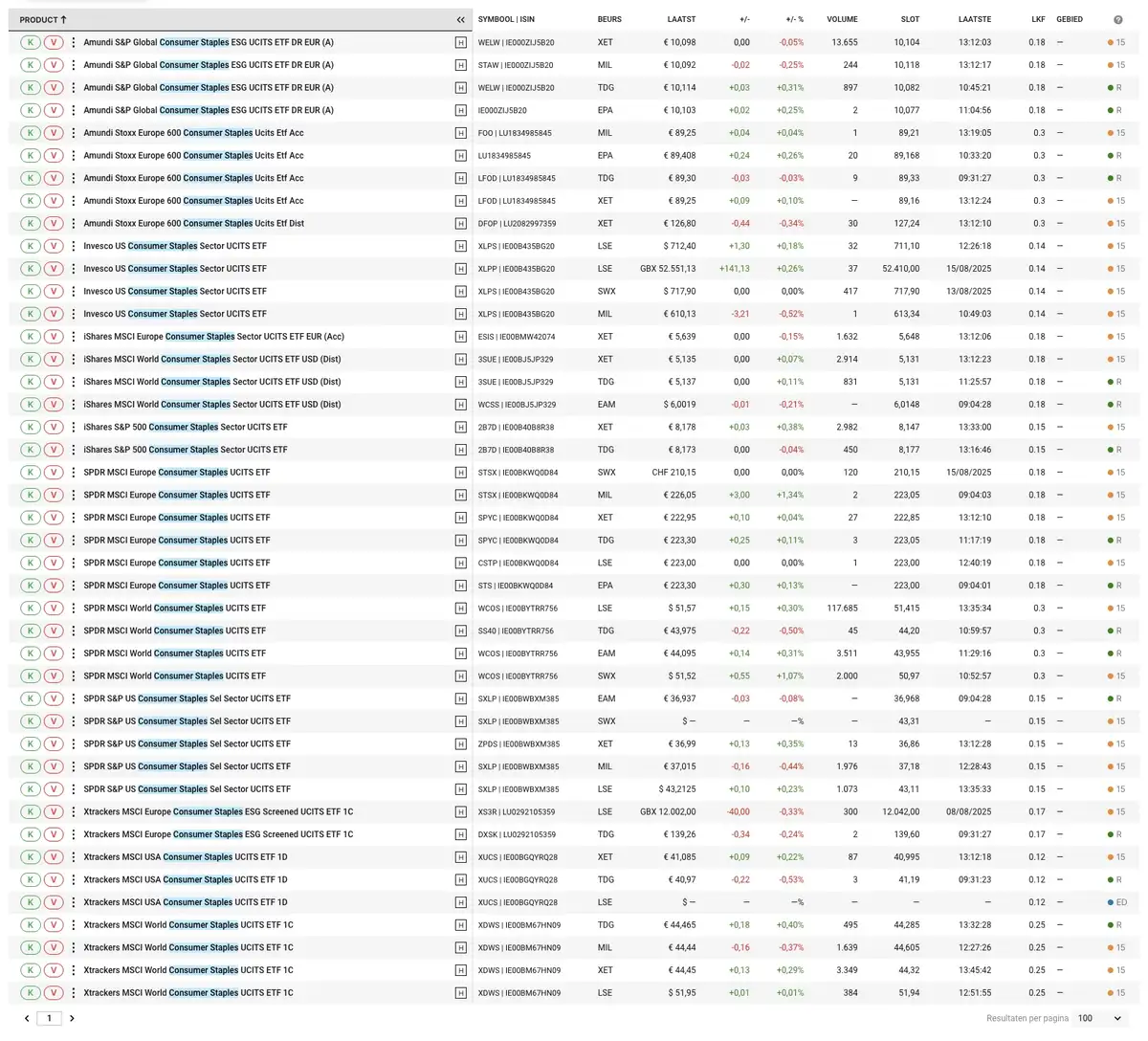Sort by the LKF column header
This screenshot has width=1148, height=1041.
tap(1039, 19)
